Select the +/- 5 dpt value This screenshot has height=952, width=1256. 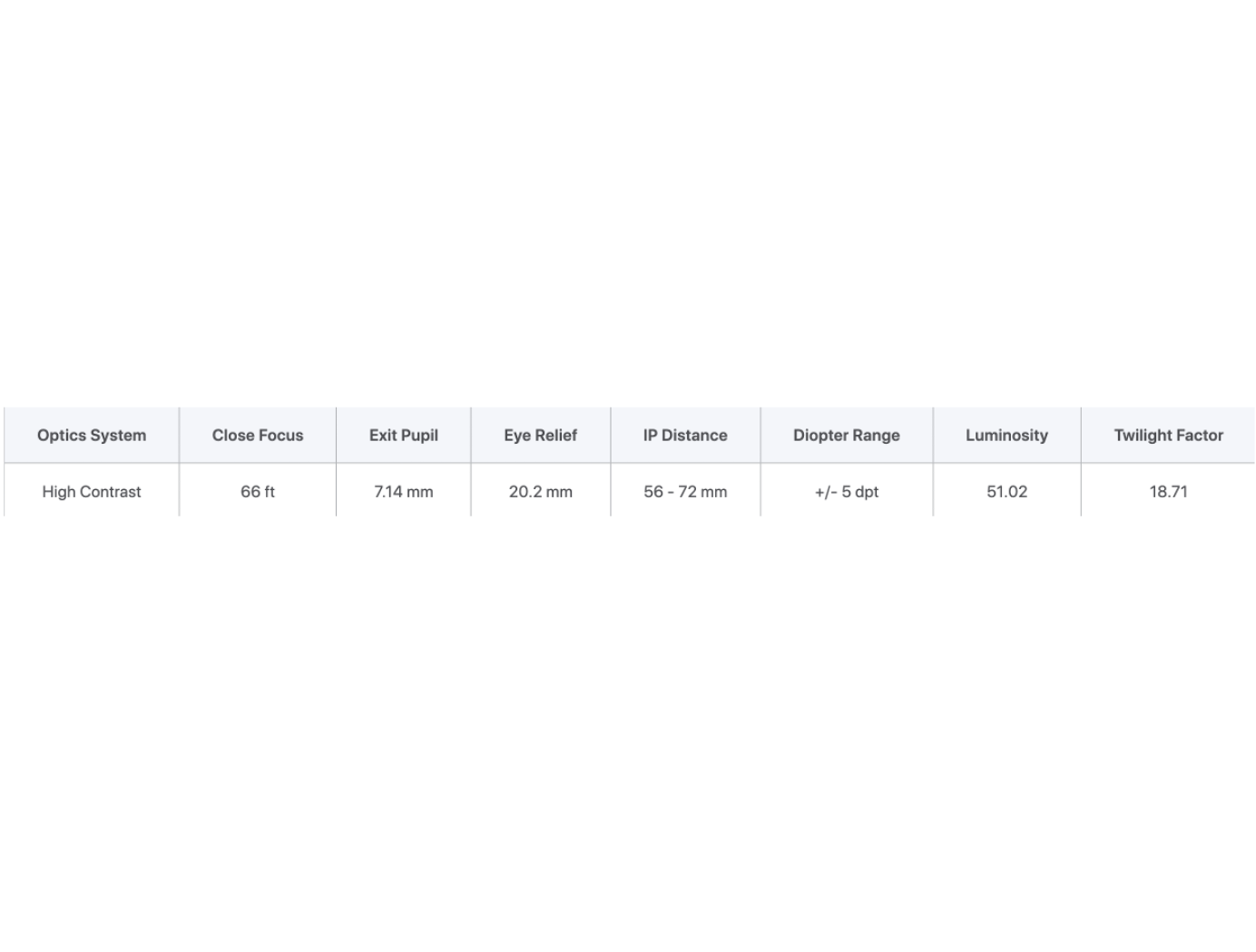(847, 492)
